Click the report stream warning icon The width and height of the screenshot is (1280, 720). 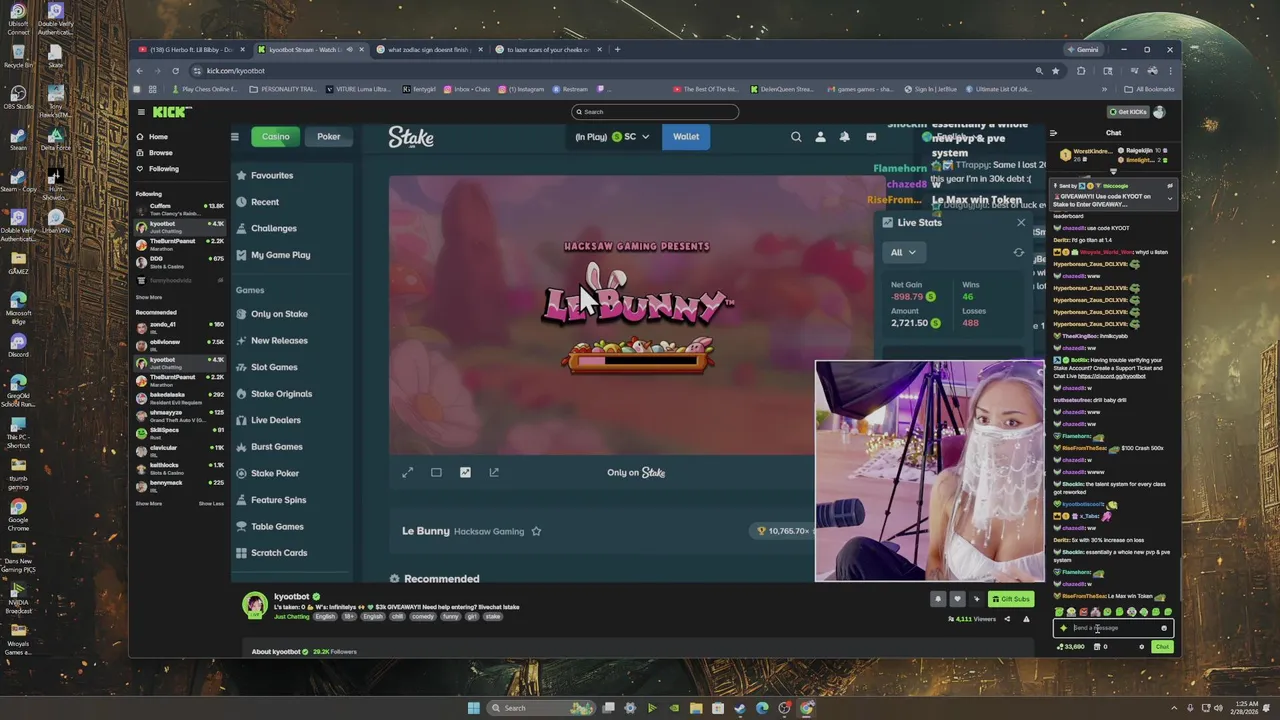tap(1026, 619)
